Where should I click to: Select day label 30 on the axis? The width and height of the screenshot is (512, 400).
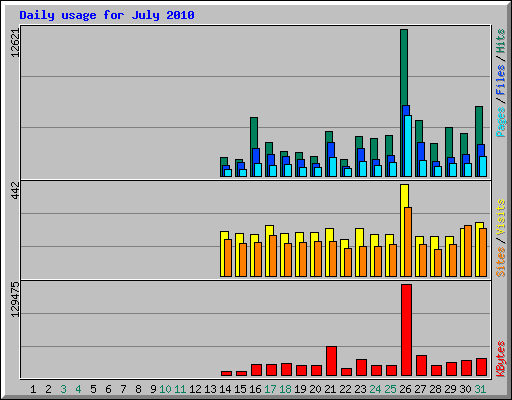point(465,389)
